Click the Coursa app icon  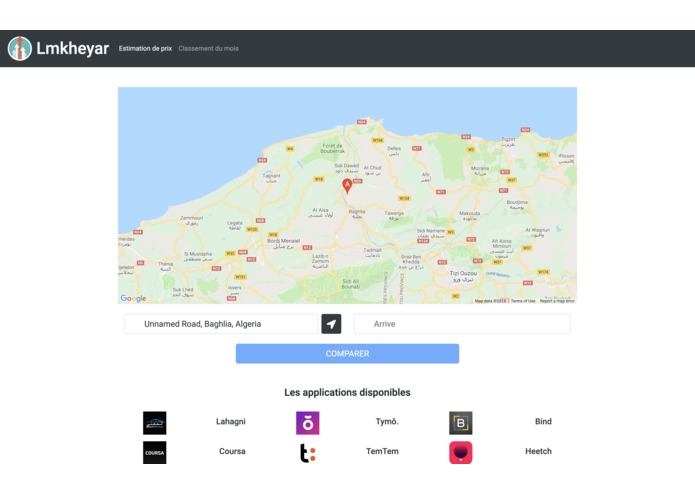tap(155, 452)
